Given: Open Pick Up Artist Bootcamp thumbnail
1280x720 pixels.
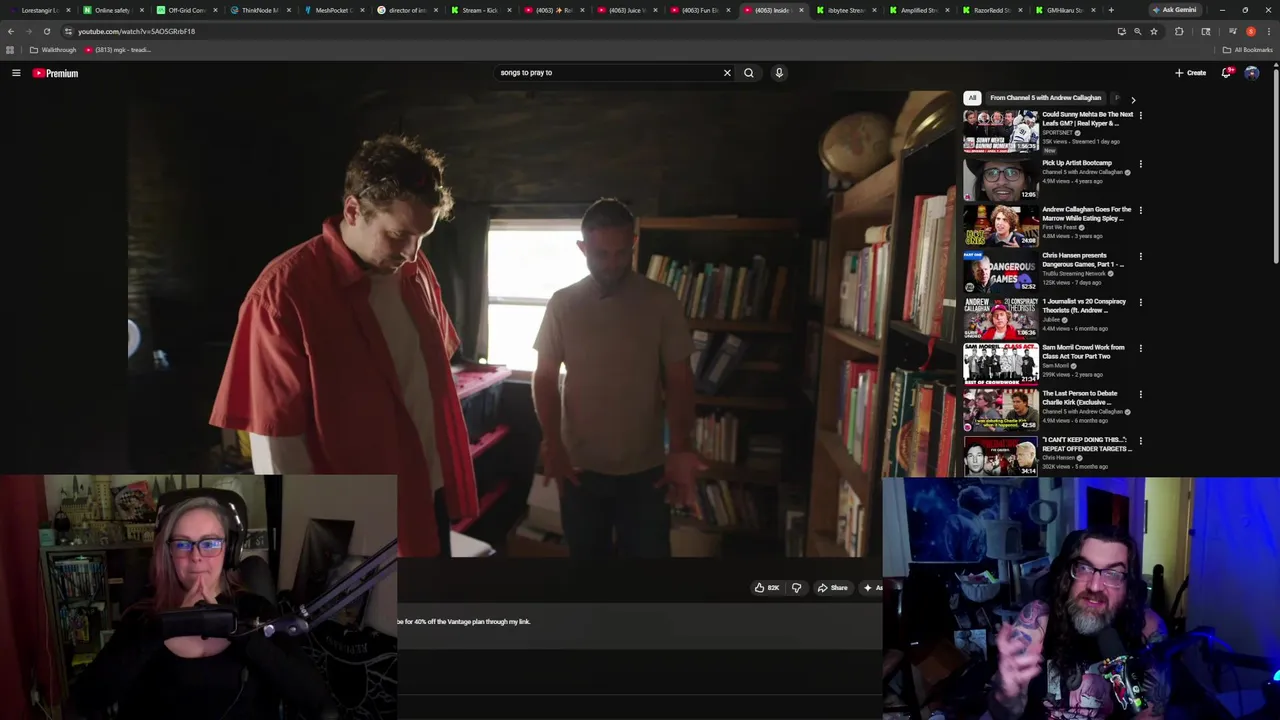Looking at the screenshot, I should [x=1001, y=179].
